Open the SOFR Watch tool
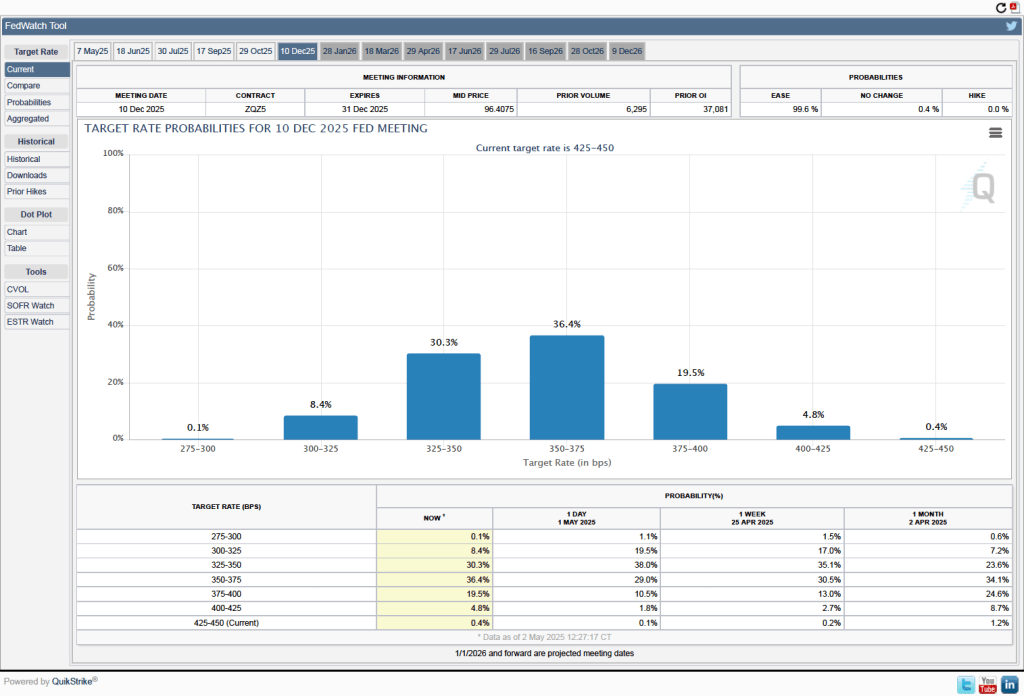 (x=30, y=305)
